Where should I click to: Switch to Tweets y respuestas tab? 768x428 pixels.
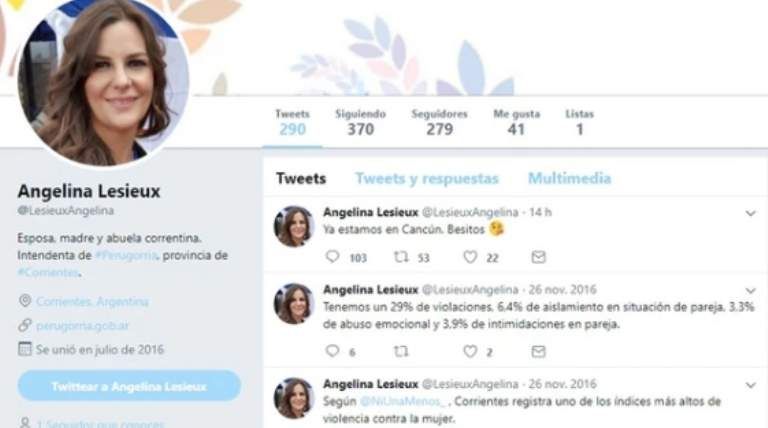click(x=427, y=178)
